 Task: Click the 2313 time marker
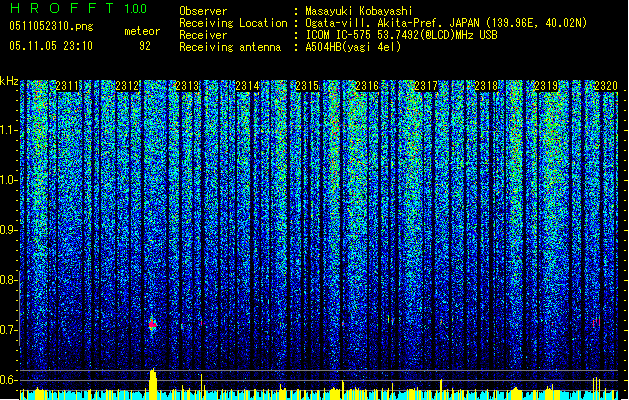point(187,86)
